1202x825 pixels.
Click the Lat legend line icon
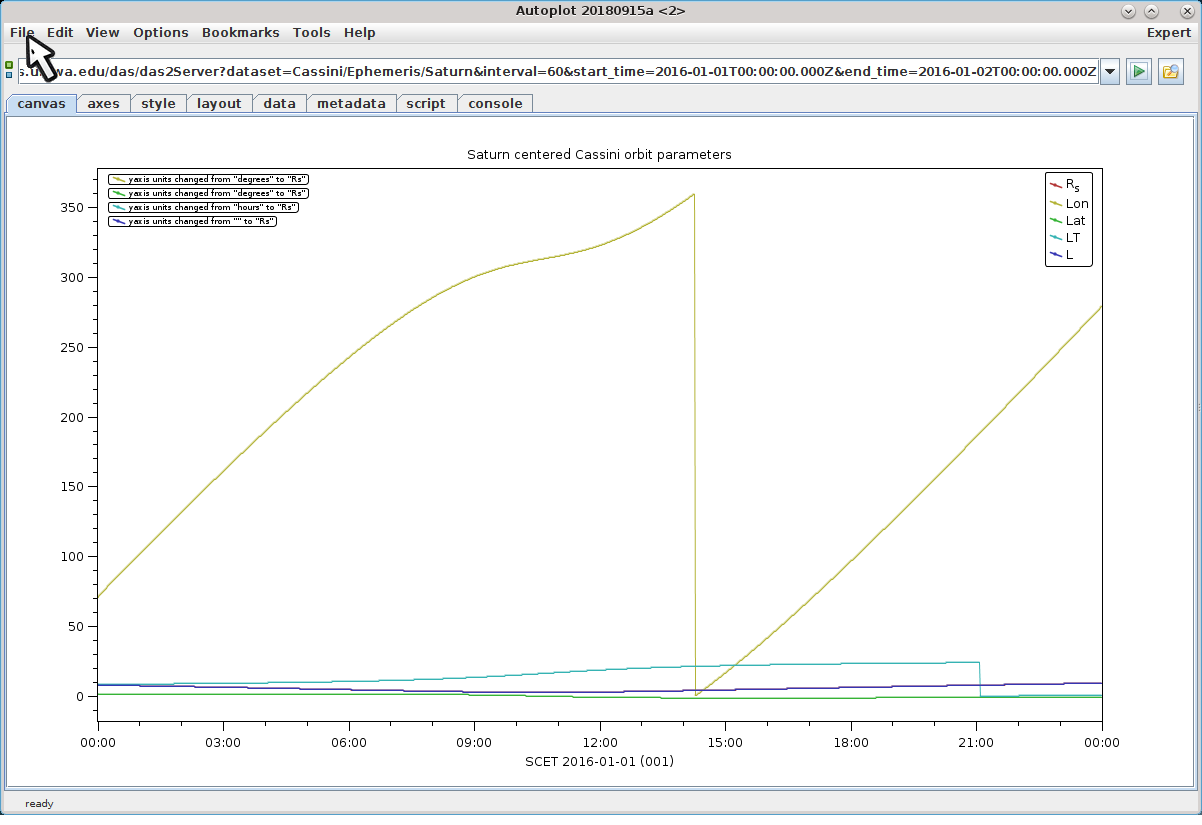tap(1054, 220)
